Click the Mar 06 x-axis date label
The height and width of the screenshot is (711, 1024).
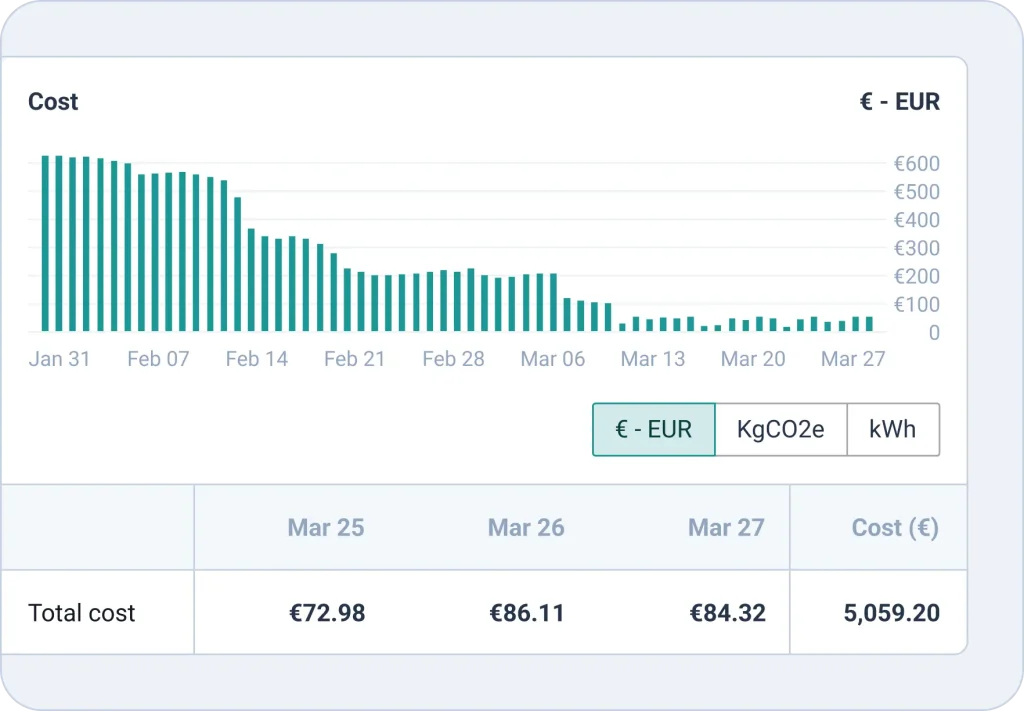pos(553,359)
